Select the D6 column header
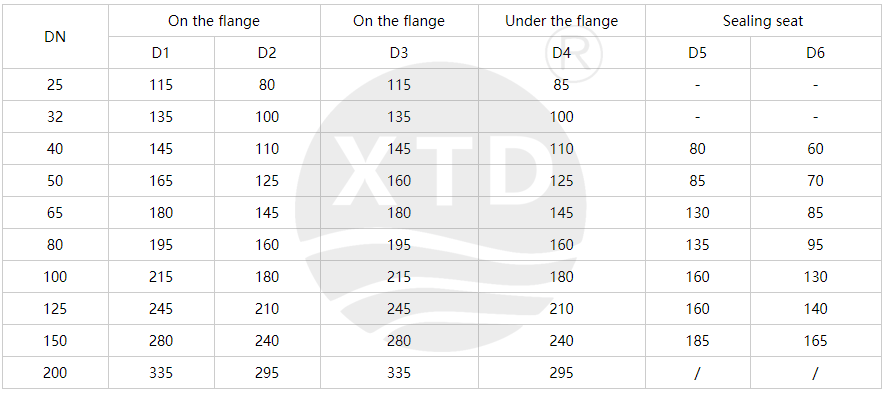The image size is (885, 395). pos(816,53)
